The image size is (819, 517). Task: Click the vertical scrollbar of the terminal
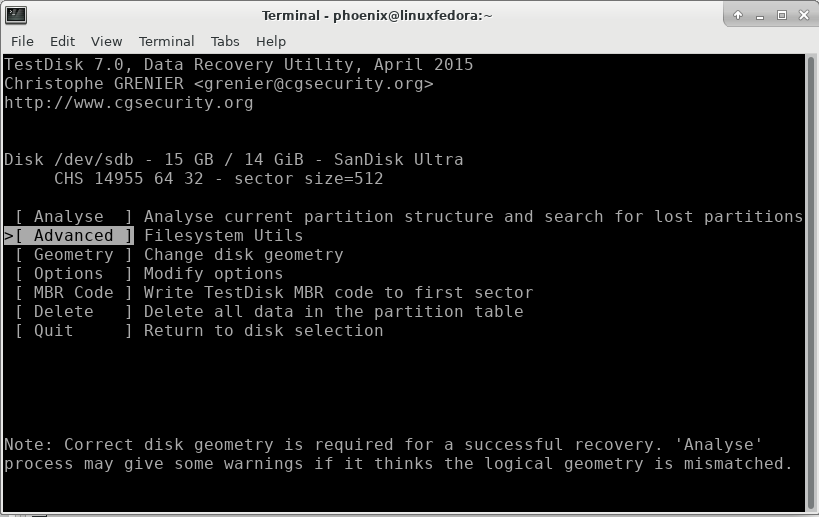tap(811, 283)
